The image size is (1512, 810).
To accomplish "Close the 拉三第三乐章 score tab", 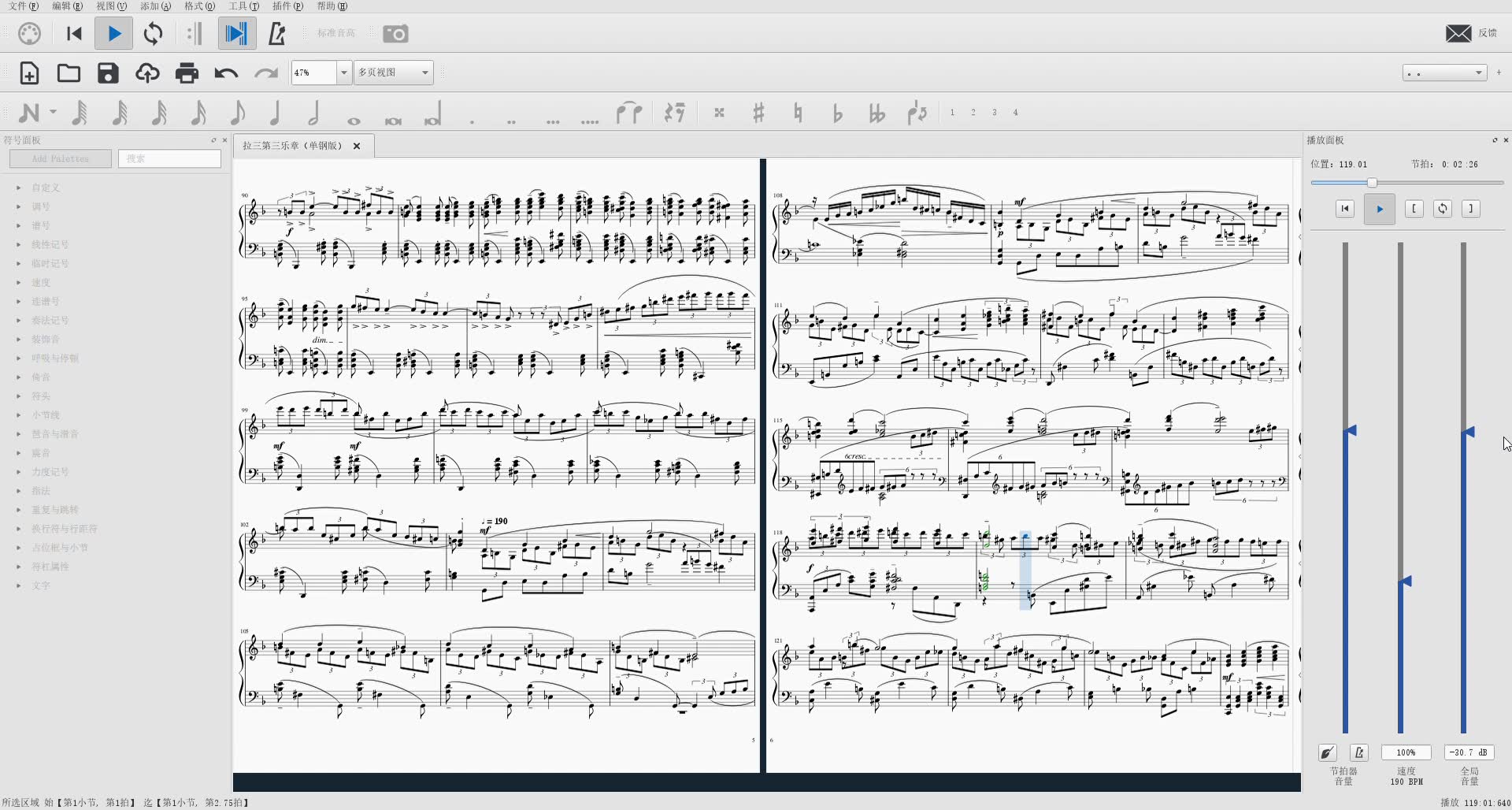I will click(357, 146).
